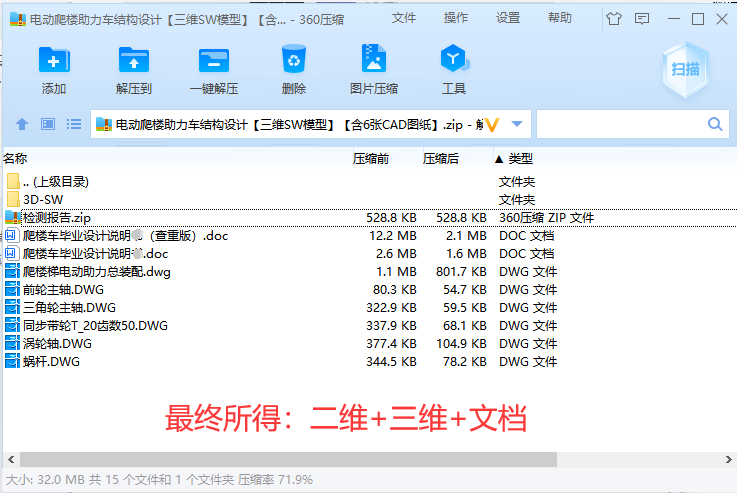This screenshot has height=493, width=737.
Task: Select the .. (上级目录) row
Action: point(370,181)
